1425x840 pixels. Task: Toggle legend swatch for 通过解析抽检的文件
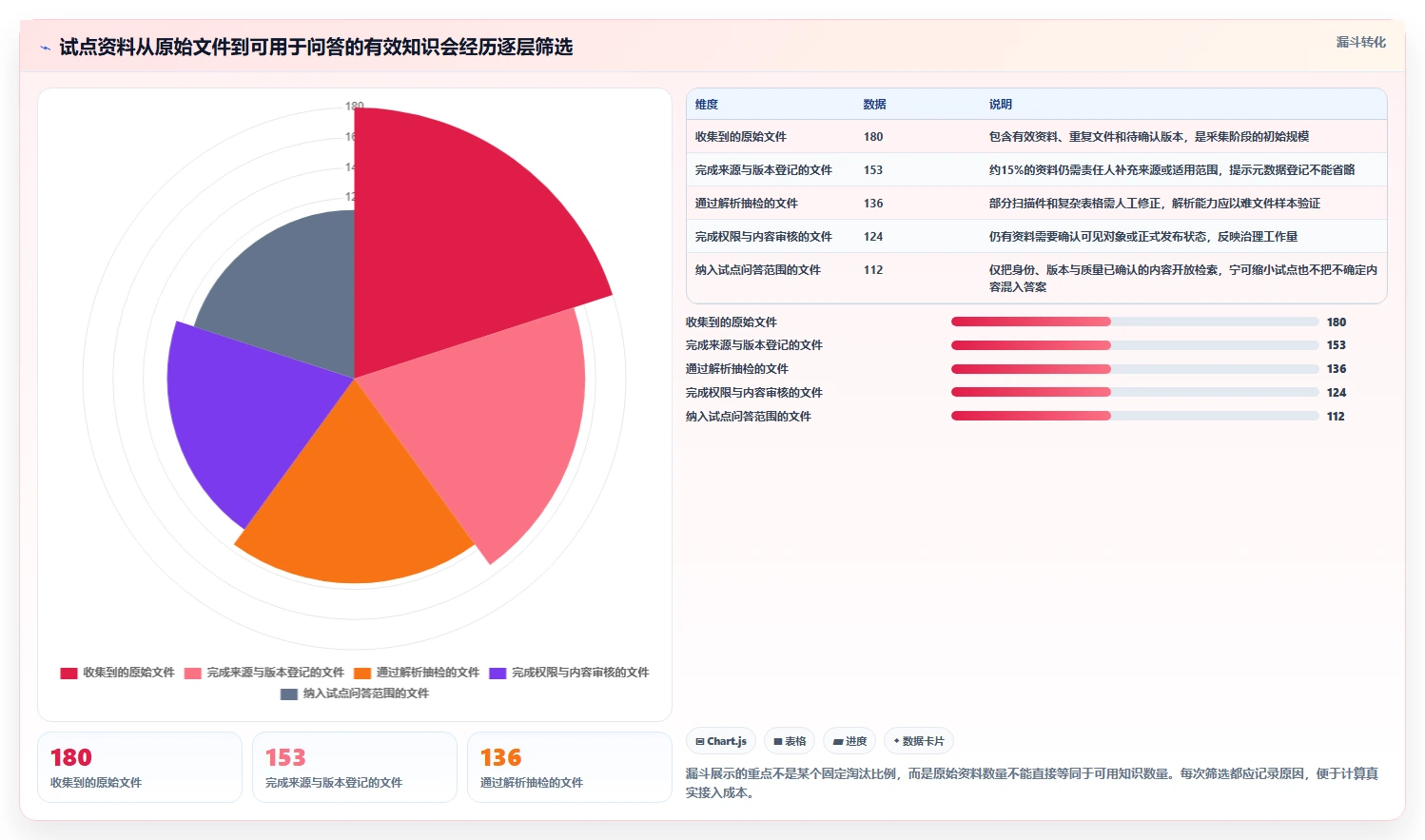[361, 673]
